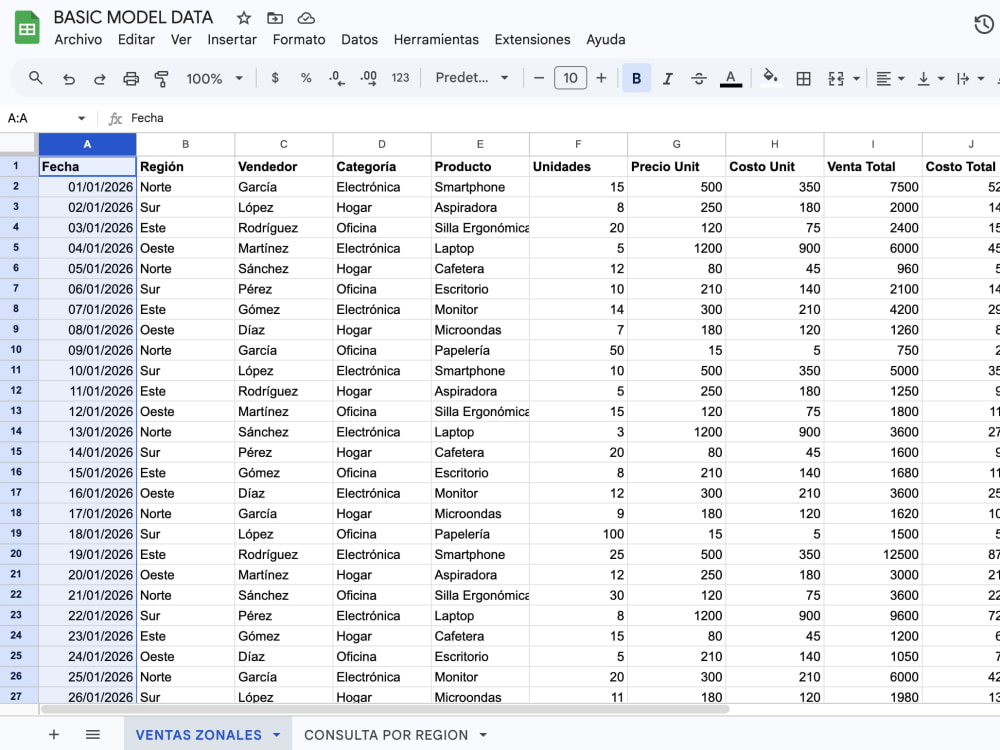Print the spreadsheet
This screenshot has height=750, width=1000.
pyautogui.click(x=131, y=78)
